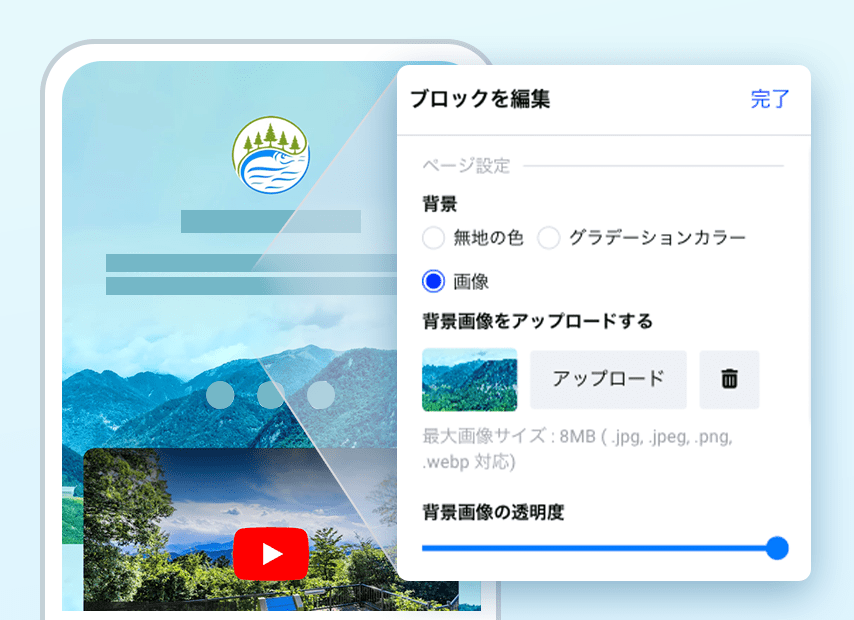The width and height of the screenshot is (854, 620).
Task: Click the first circle icon in preview
Action: tap(220, 395)
